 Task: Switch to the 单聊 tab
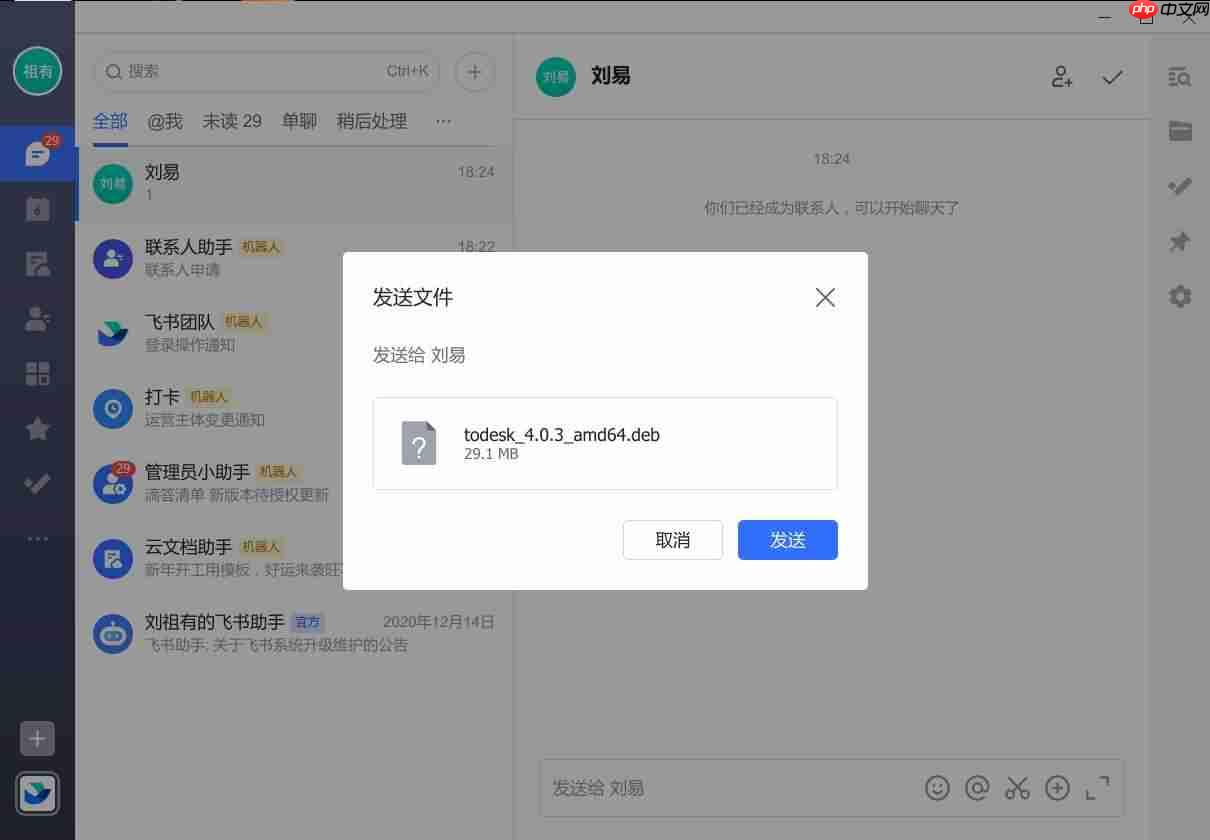(299, 121)
